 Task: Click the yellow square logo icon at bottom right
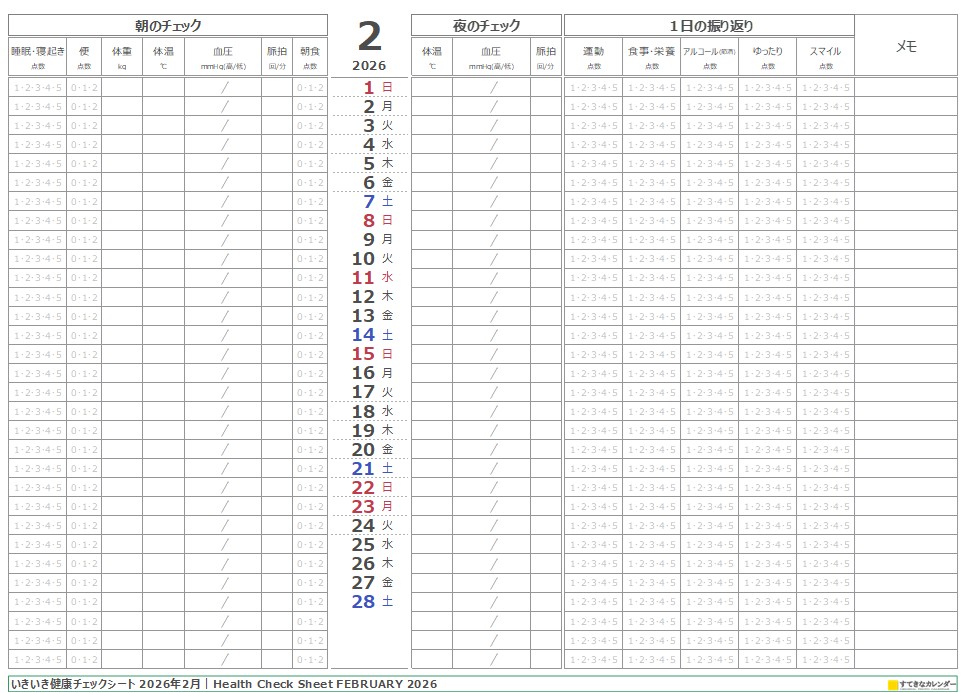click(x=893, y=685)
